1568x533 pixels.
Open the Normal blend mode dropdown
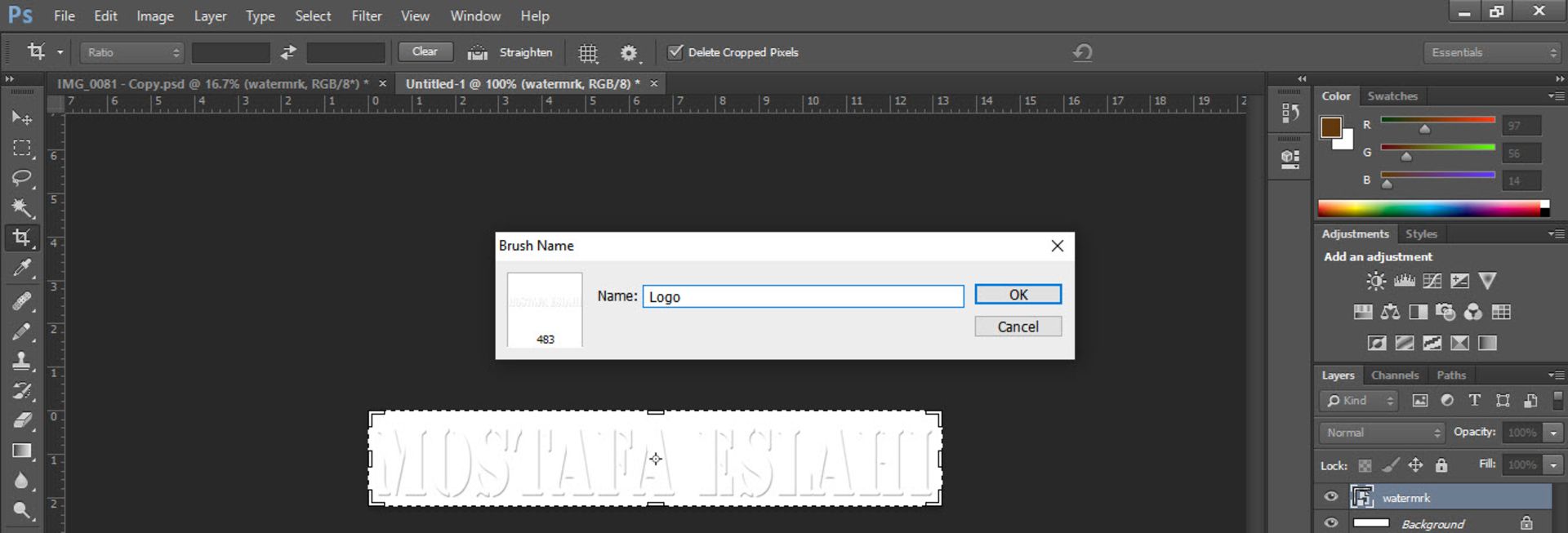pyautogui.click(x=1381, y=432)
